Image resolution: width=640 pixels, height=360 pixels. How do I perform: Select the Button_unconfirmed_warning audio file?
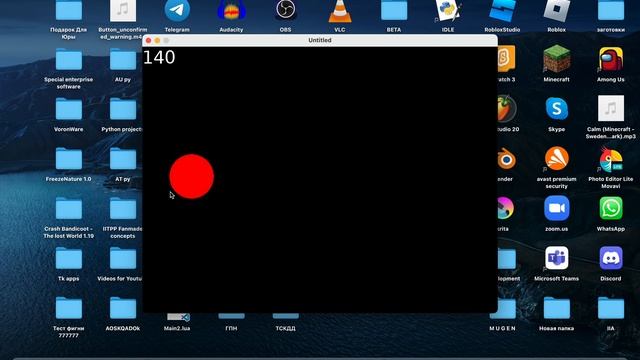pos(122,10)
